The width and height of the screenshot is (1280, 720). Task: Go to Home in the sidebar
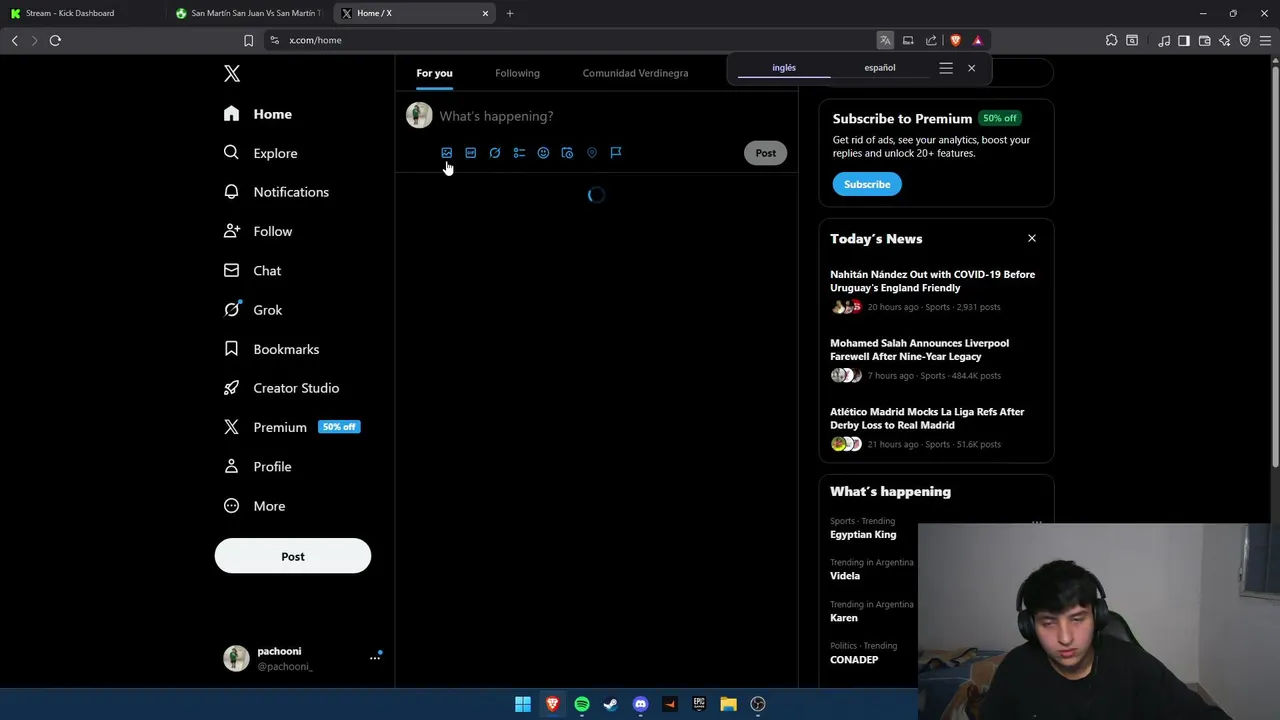[x=259, y=114]
